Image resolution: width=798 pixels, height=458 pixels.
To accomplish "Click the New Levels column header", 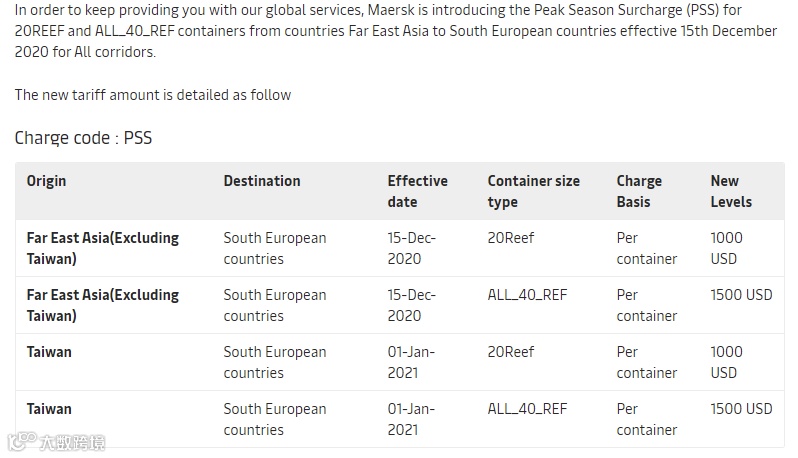I will (731, 191).
